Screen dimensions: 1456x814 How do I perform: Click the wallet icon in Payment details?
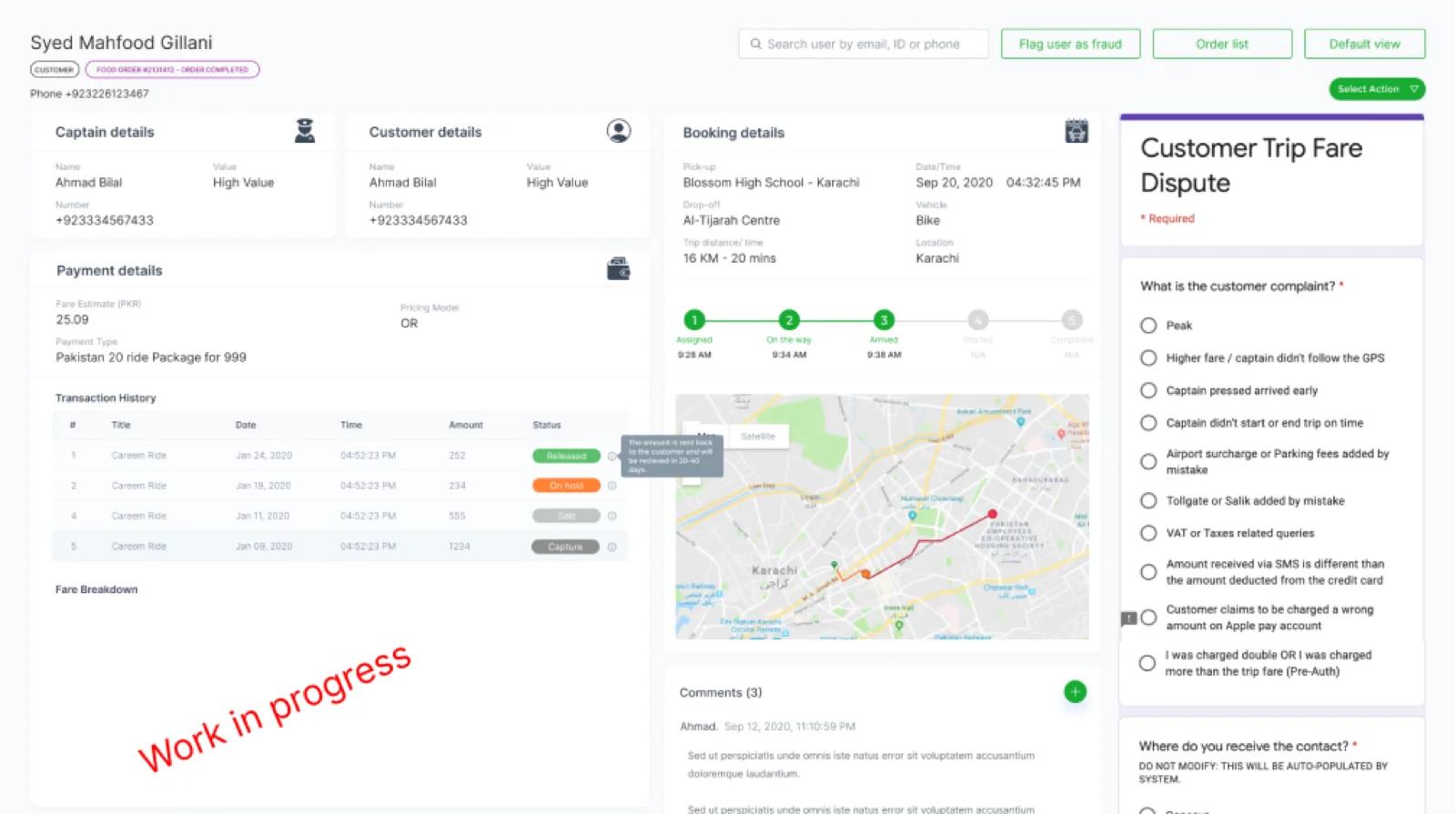point(619,269)
